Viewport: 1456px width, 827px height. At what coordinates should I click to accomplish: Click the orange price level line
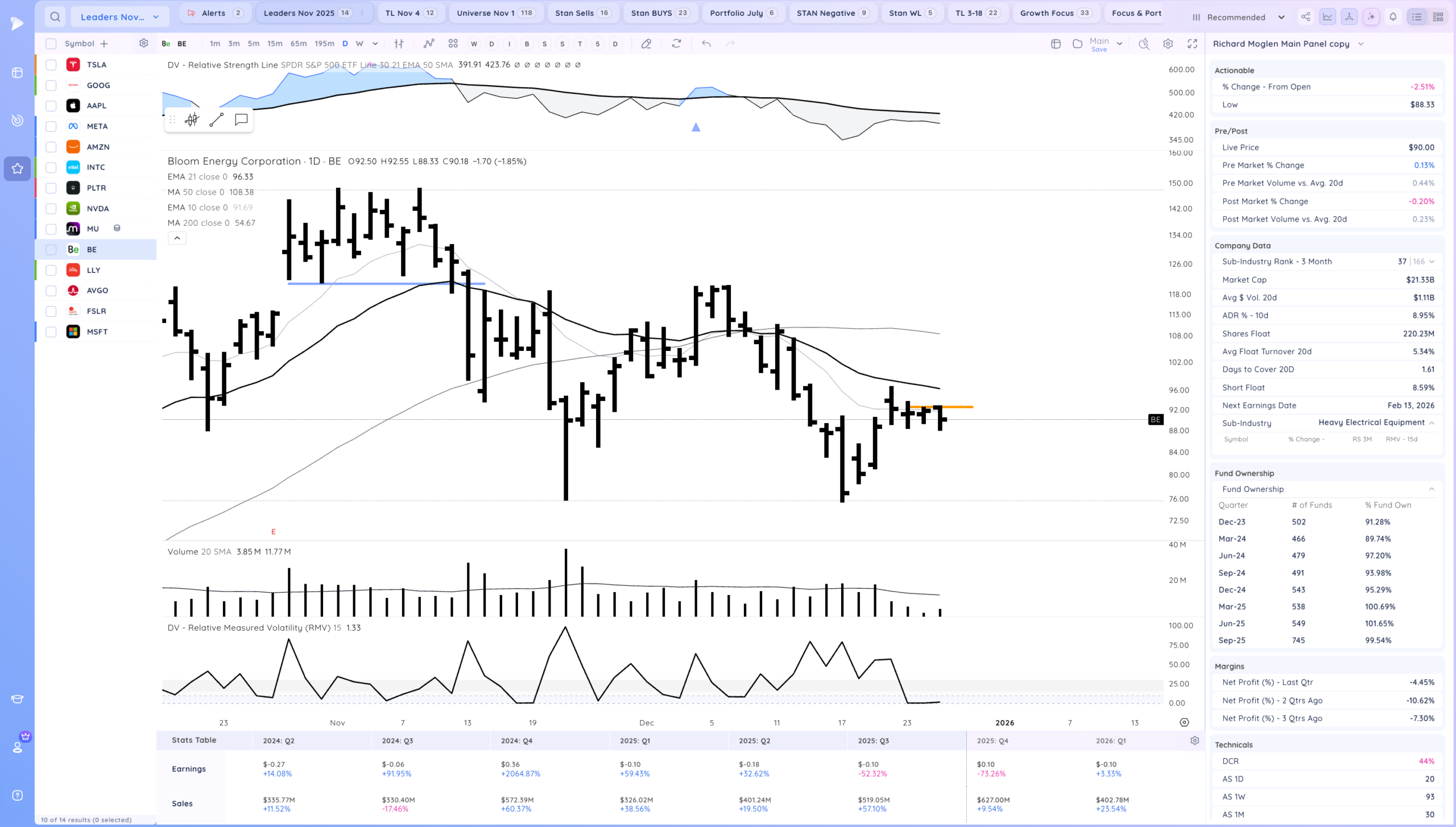click(958, 407)
